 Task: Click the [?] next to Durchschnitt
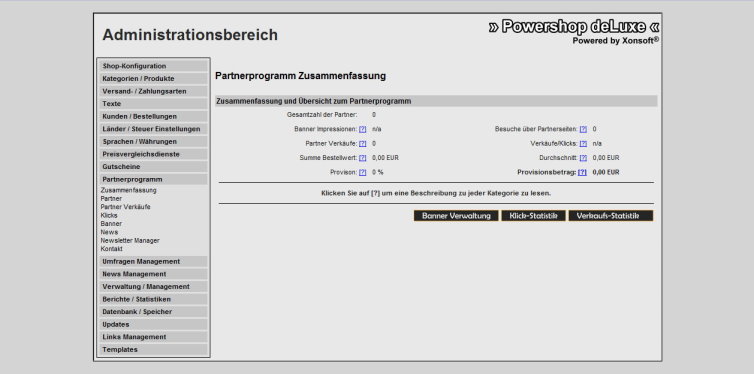[x=583, y=158]
